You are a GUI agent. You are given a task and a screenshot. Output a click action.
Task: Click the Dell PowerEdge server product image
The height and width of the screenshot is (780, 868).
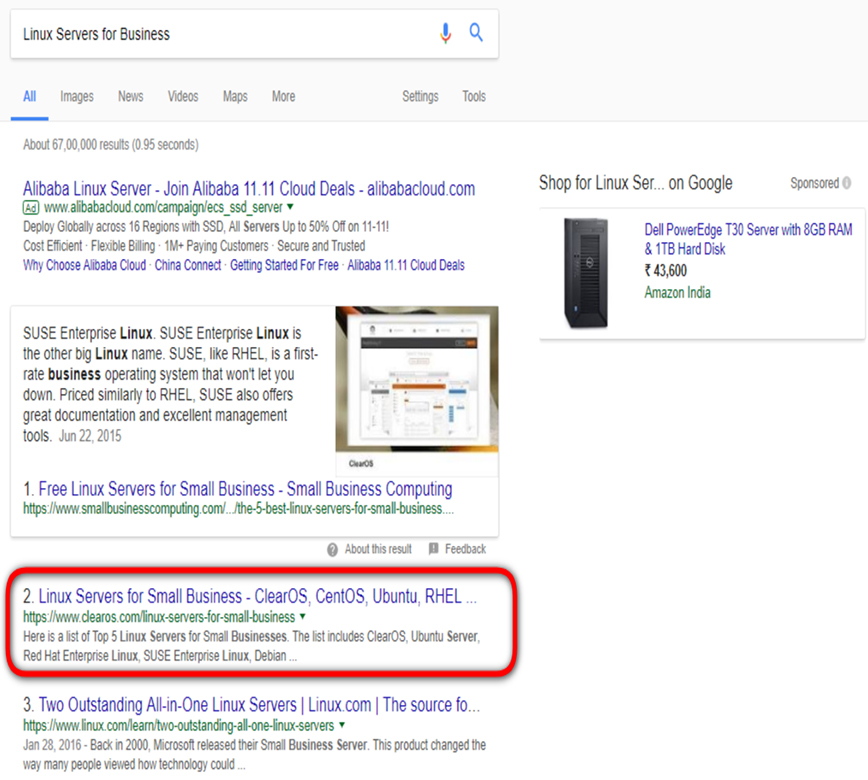[586, 273]
